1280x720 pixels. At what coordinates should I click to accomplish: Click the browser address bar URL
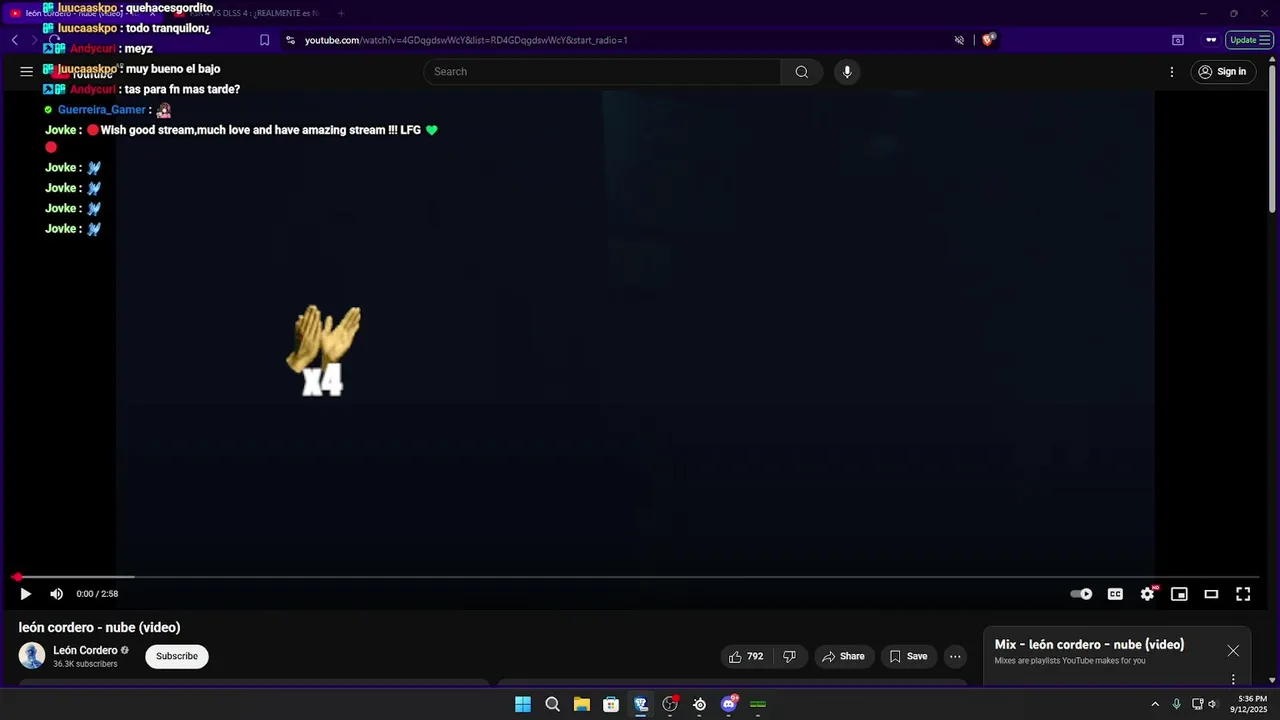pyautogui.click(x=466, y=40)
